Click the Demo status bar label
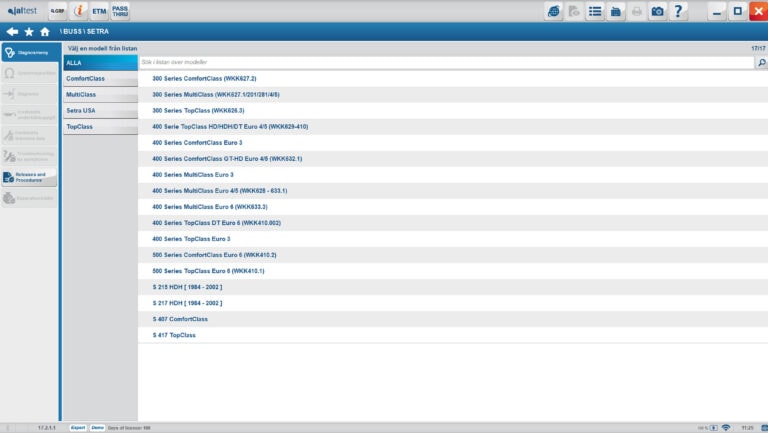Image resolution: width=768 pixels, height=433 pixels. [97, 428]
